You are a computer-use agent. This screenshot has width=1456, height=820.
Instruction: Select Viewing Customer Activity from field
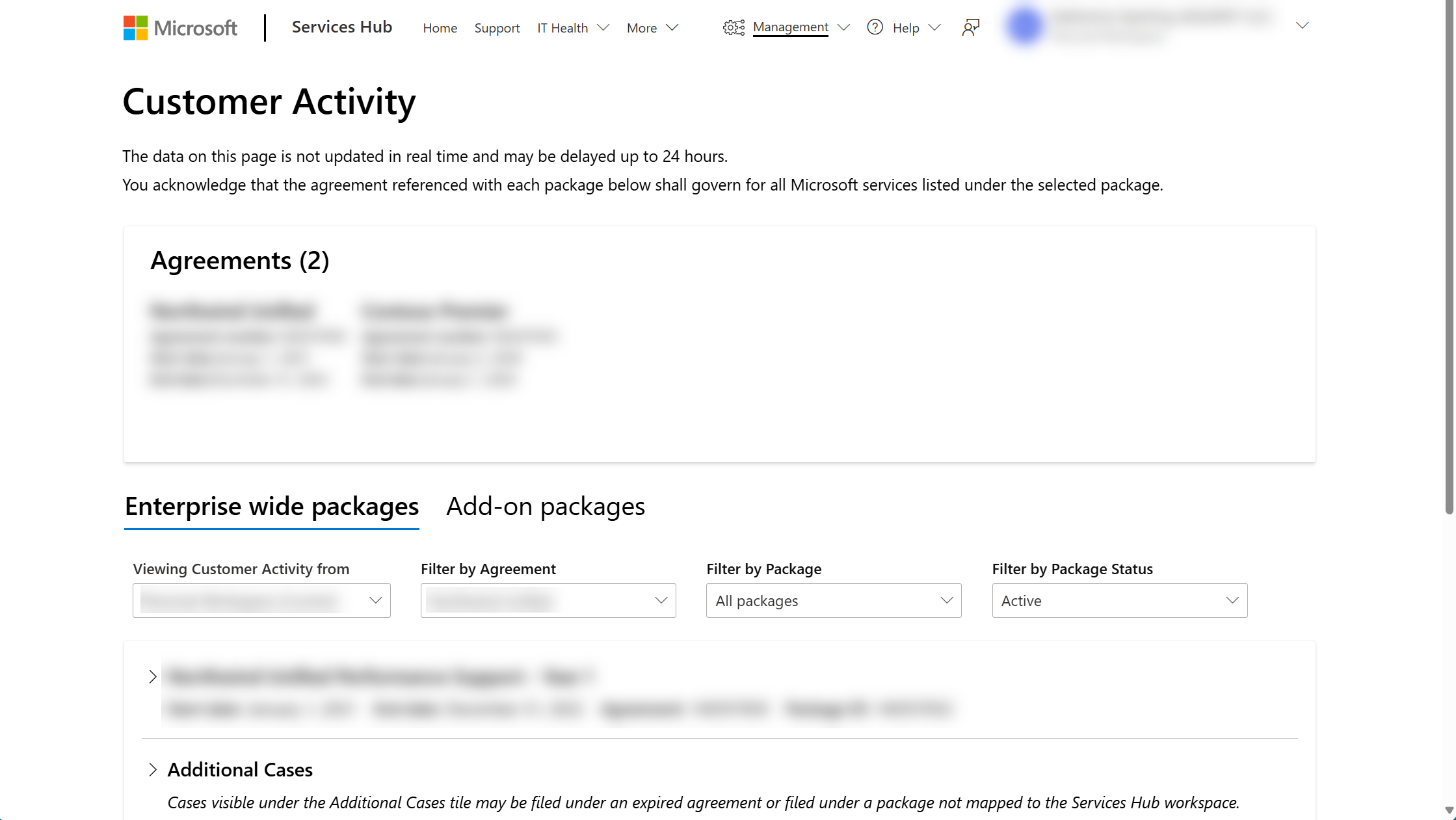coord(261,600)
